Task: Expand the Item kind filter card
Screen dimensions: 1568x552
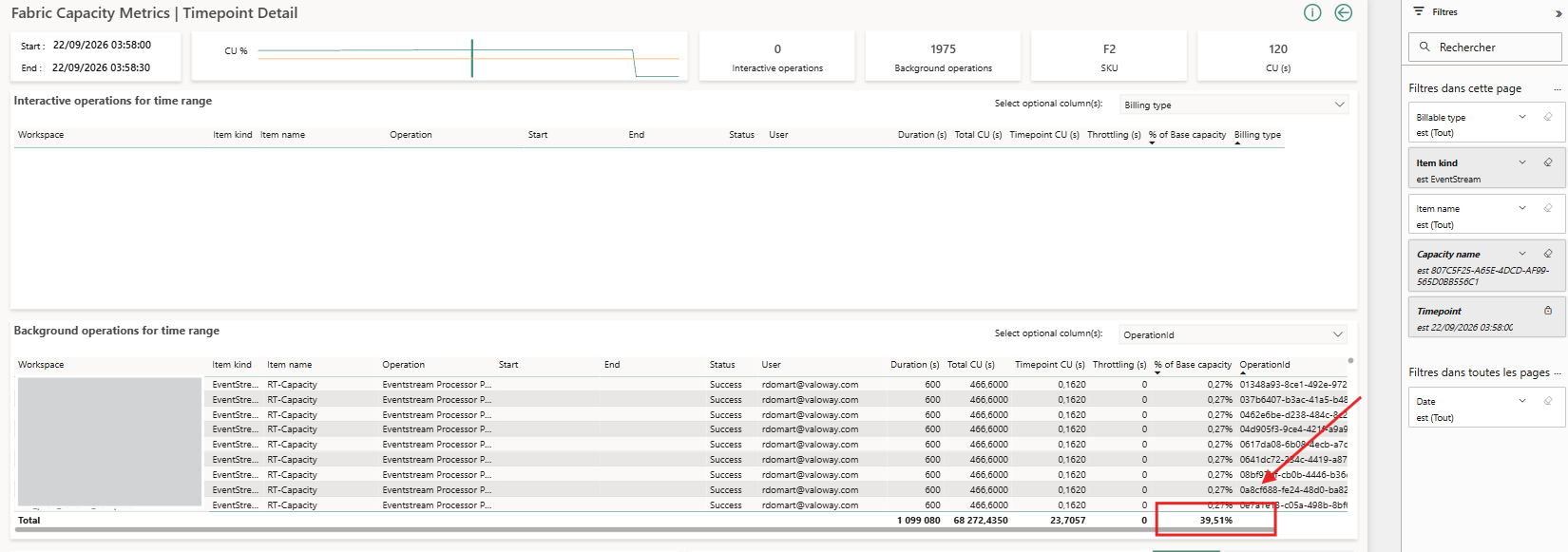Action: click(x=1522, y=162)
